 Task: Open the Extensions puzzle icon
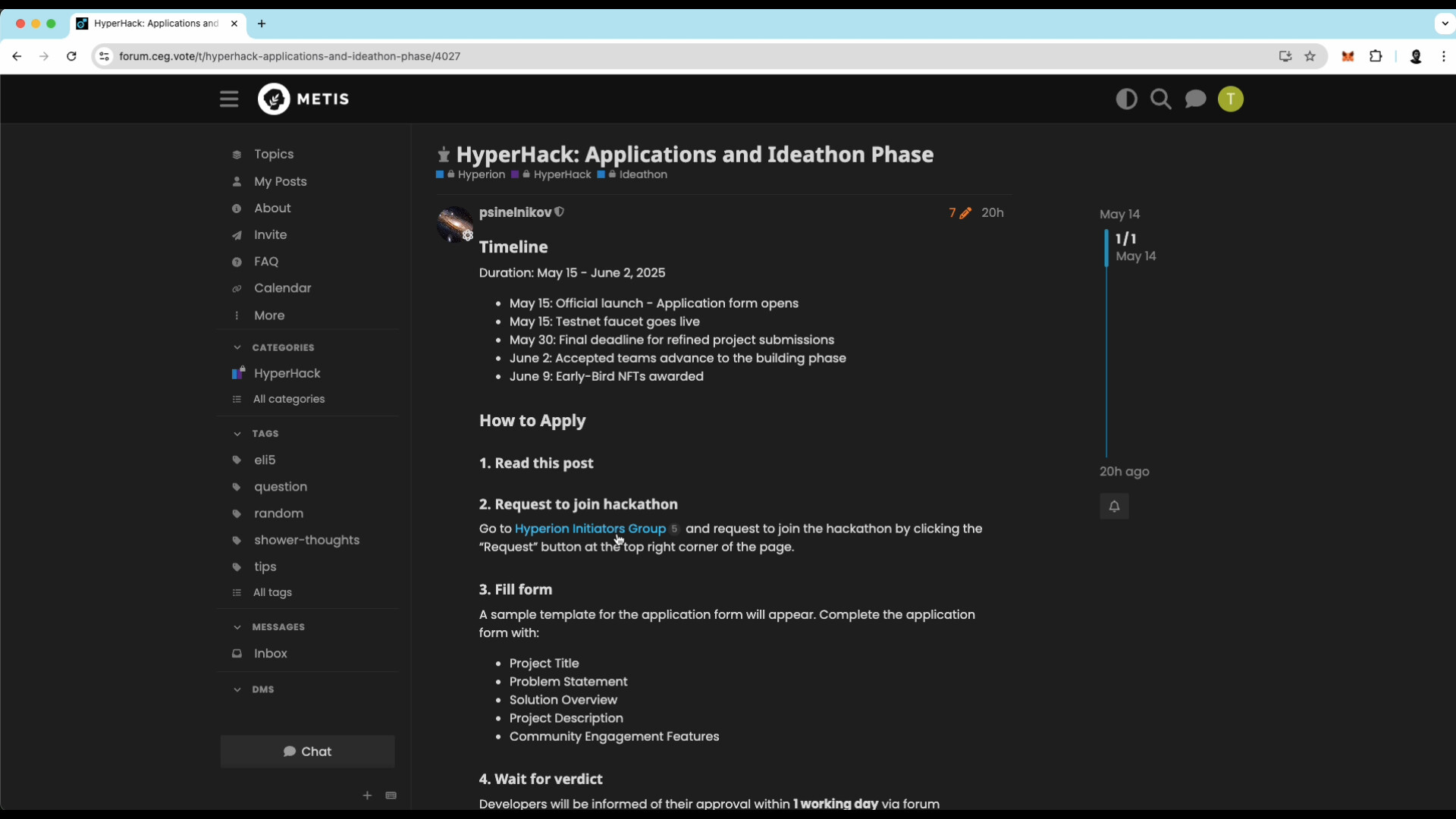[x=1376, y=56]
